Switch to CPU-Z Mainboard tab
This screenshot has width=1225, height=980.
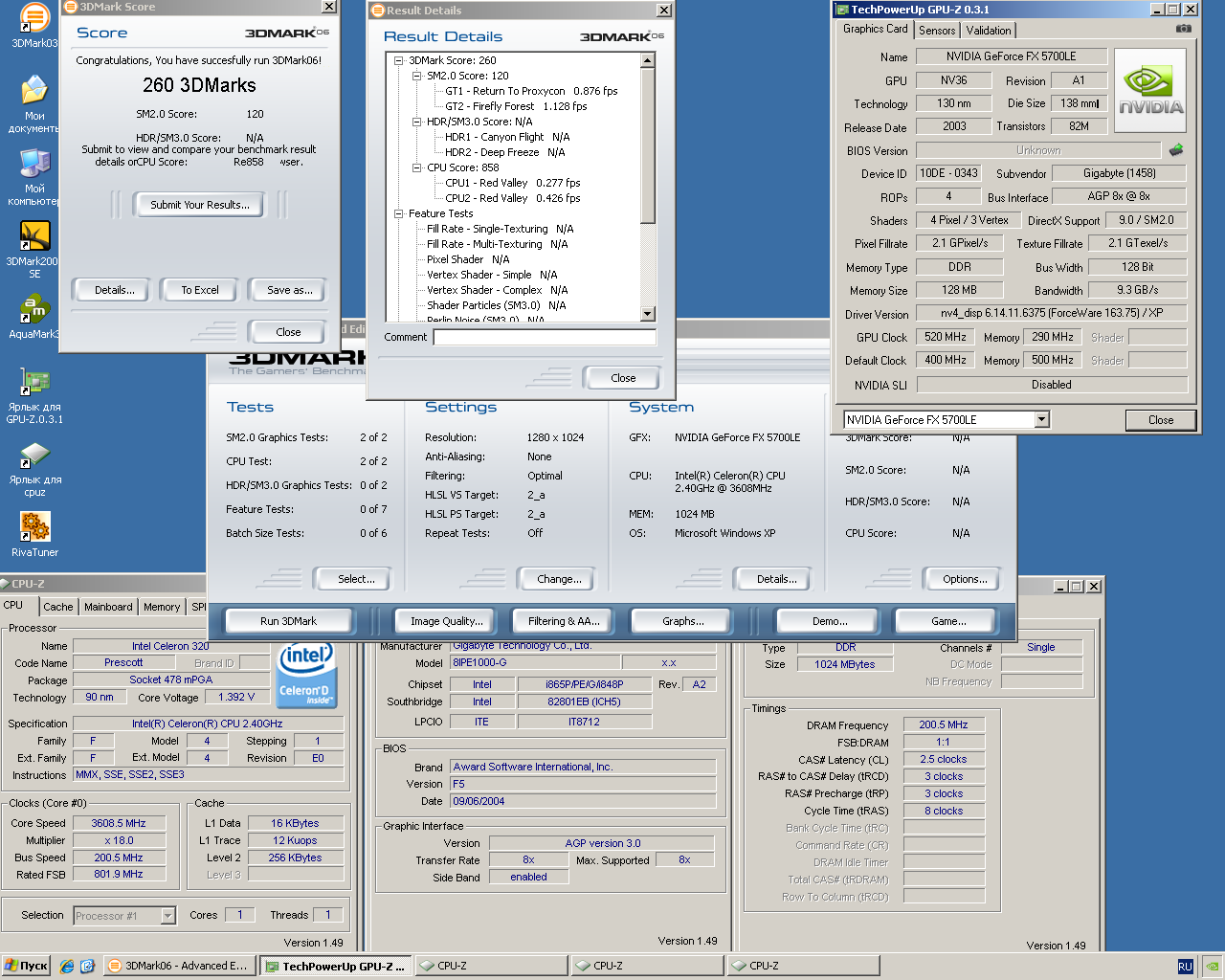[x=108, y=607]
